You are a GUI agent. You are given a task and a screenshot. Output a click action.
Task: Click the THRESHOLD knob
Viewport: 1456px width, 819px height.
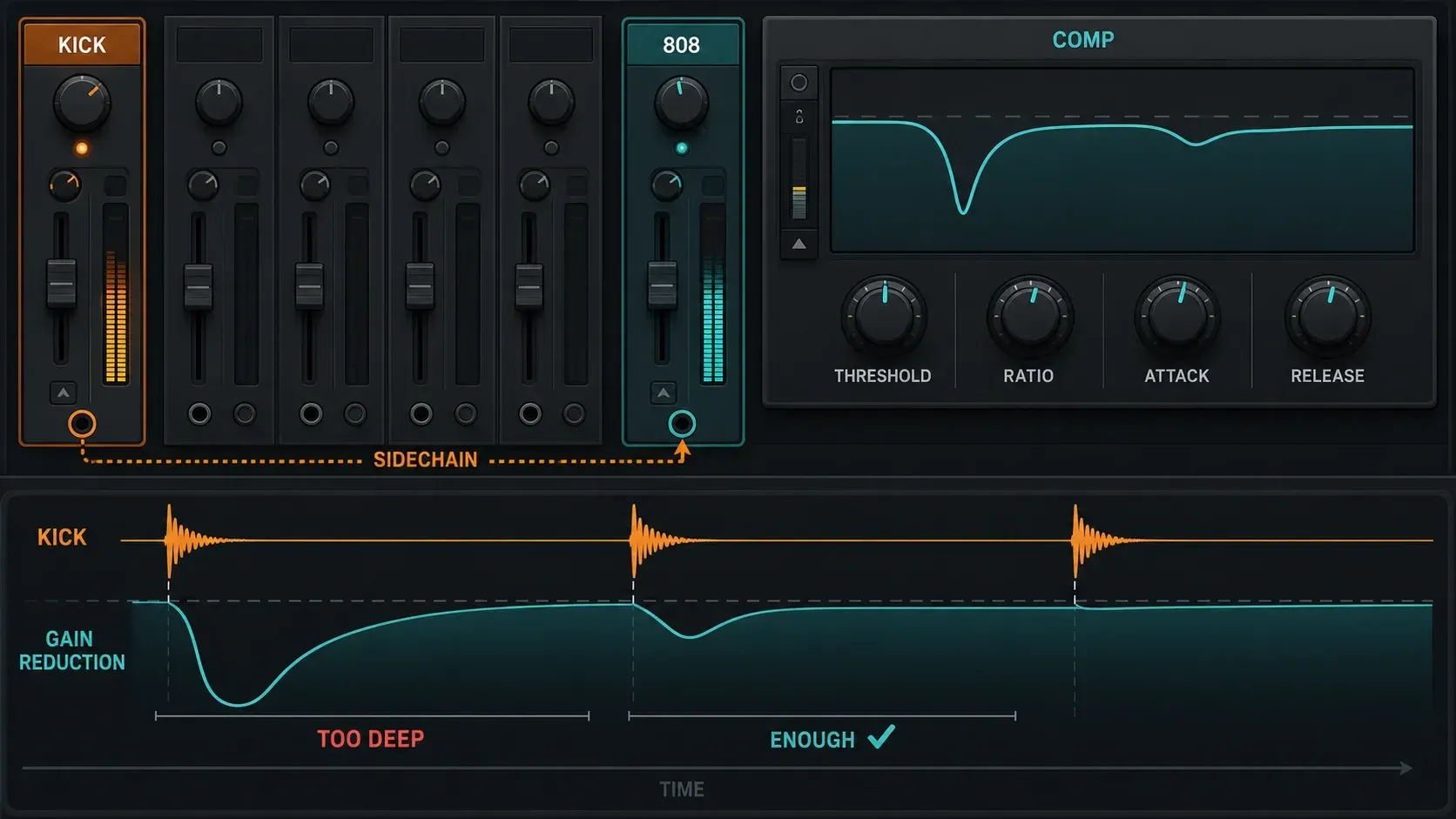[x=884, y=315]
